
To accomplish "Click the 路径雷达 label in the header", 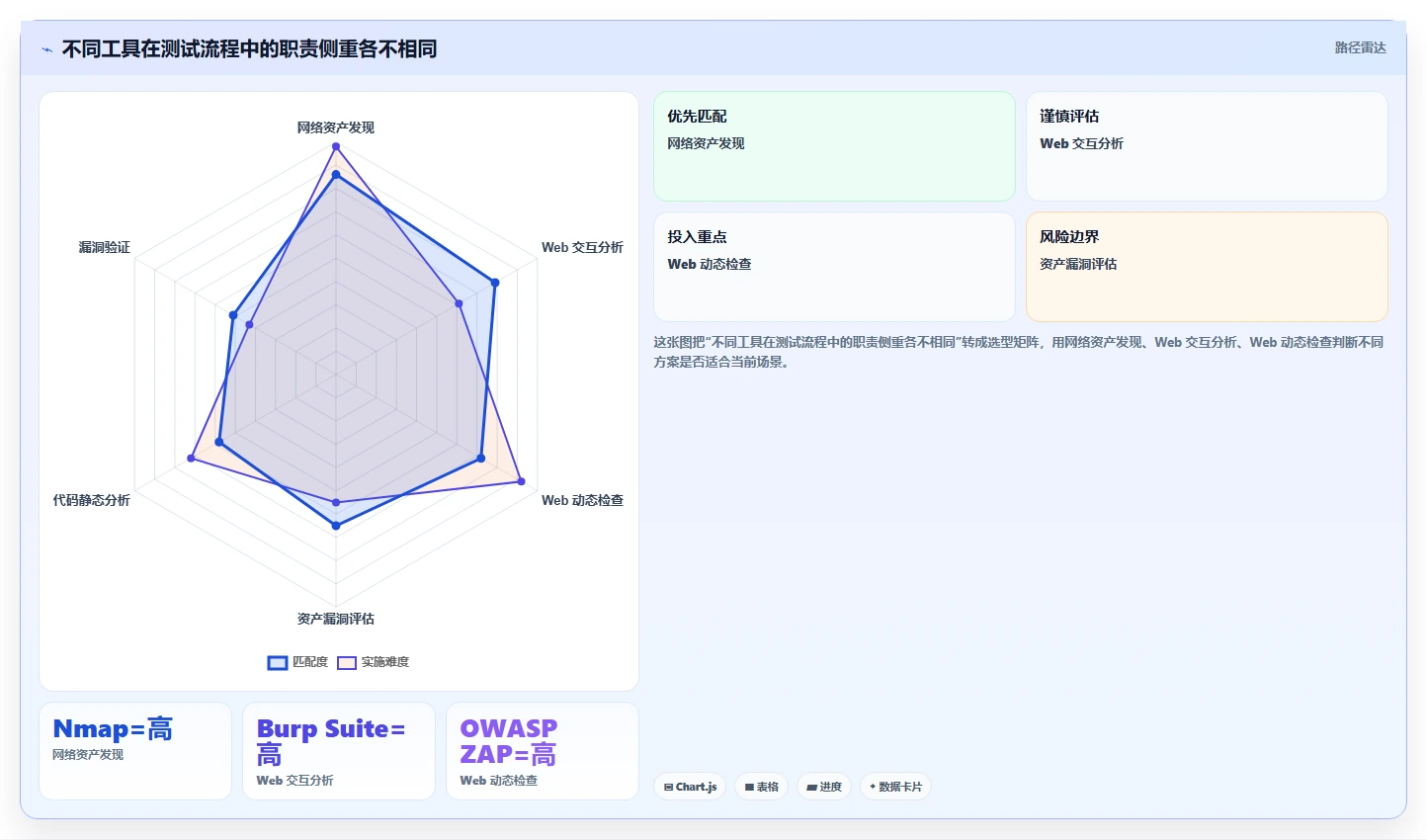I will pyautogui.click(x=1360, y=47).
